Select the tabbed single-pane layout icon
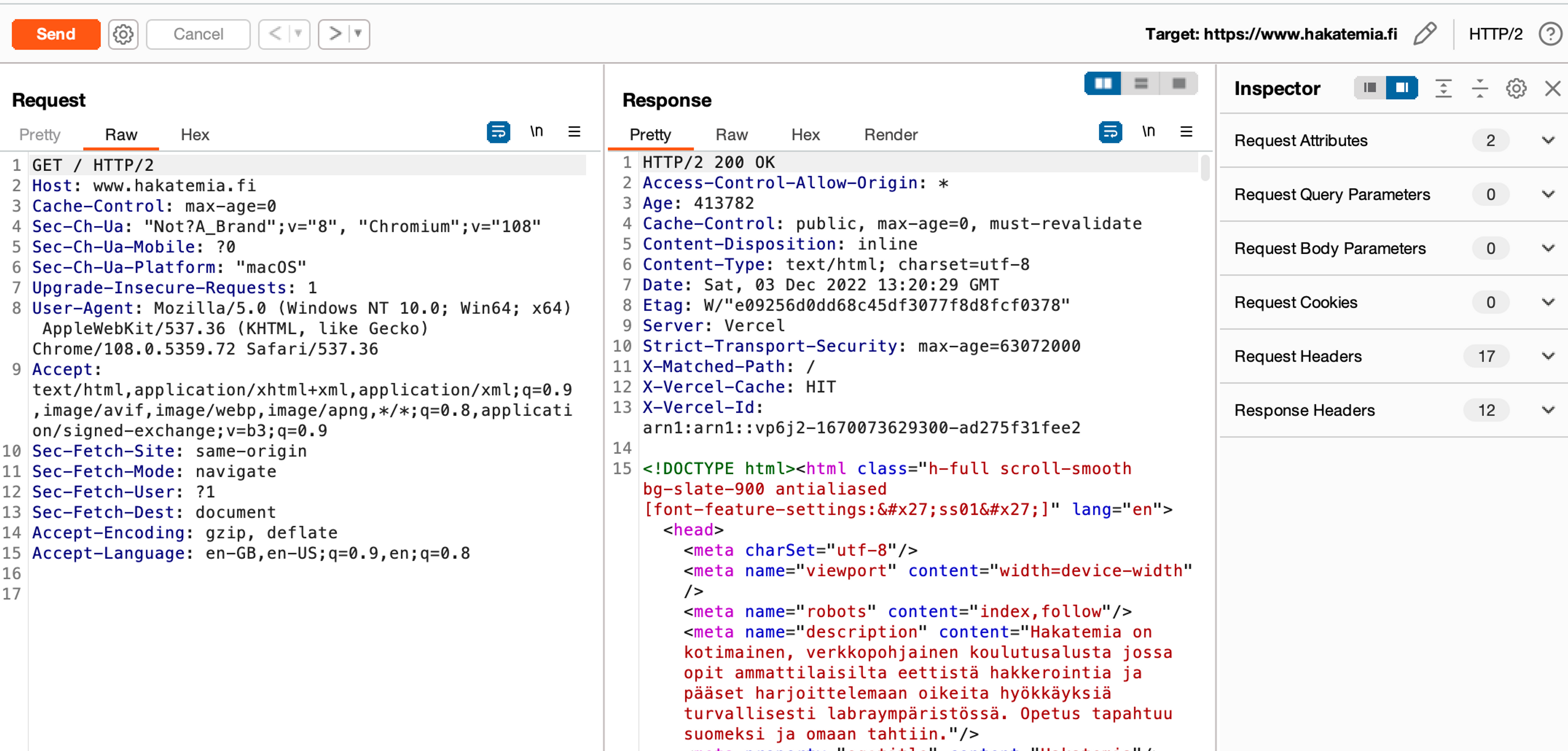 (1178, 84)
